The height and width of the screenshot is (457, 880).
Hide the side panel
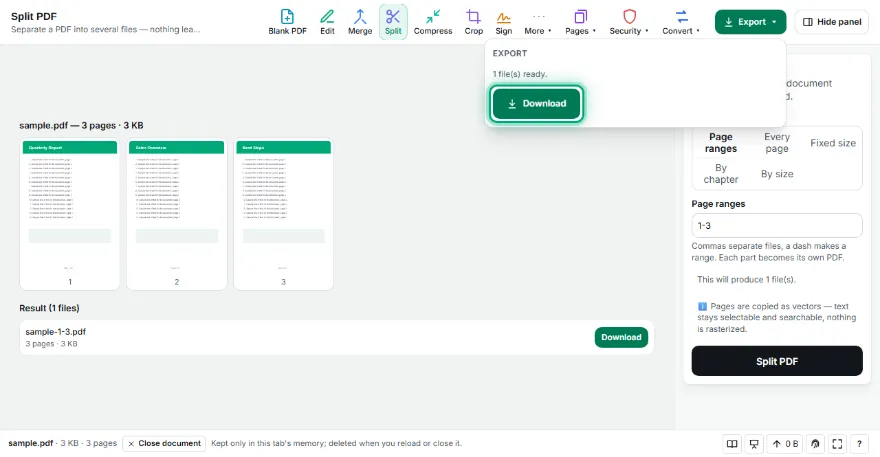tap(832, 22)
